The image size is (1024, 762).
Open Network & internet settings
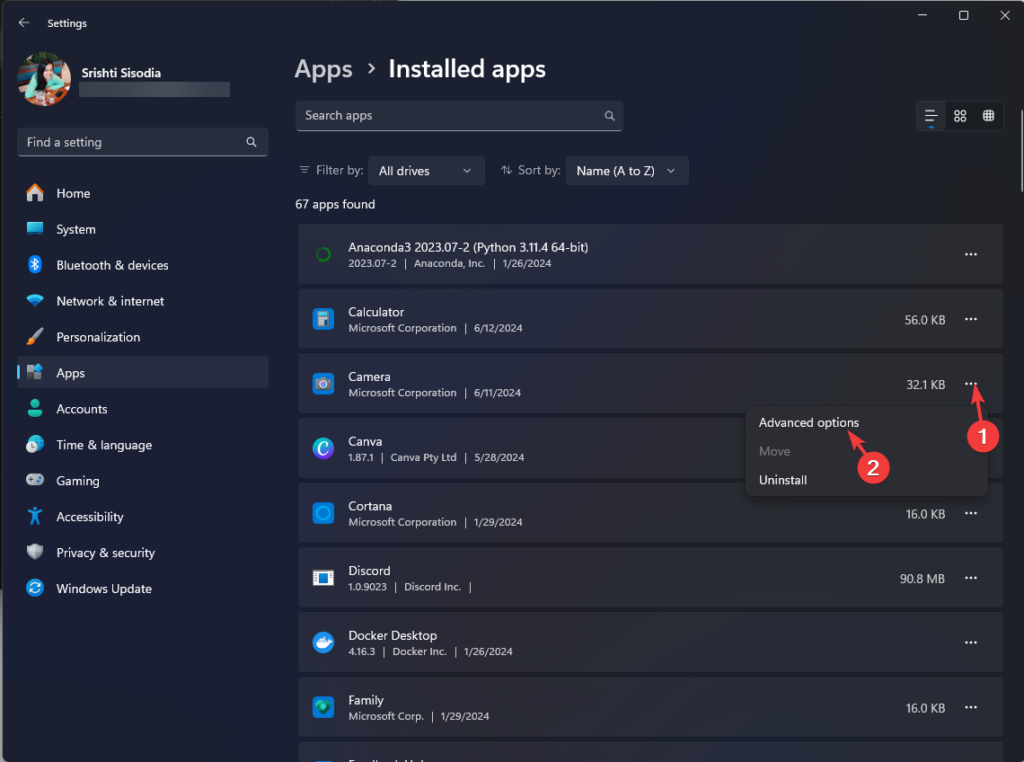110,300
